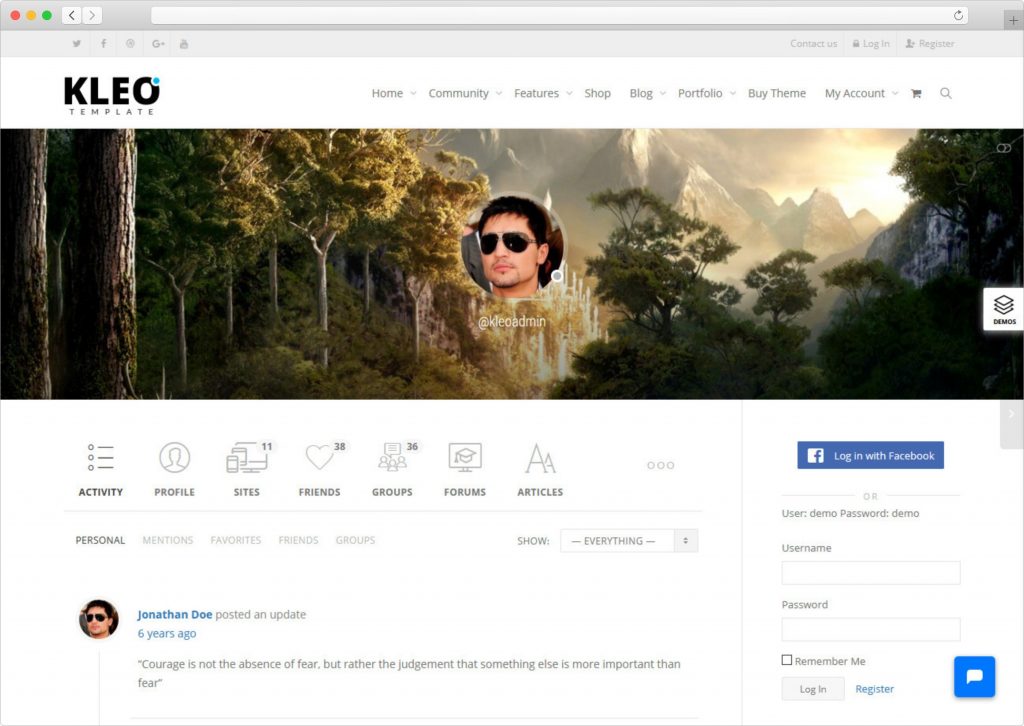Click the blue chat bubble button

(974, 676)
